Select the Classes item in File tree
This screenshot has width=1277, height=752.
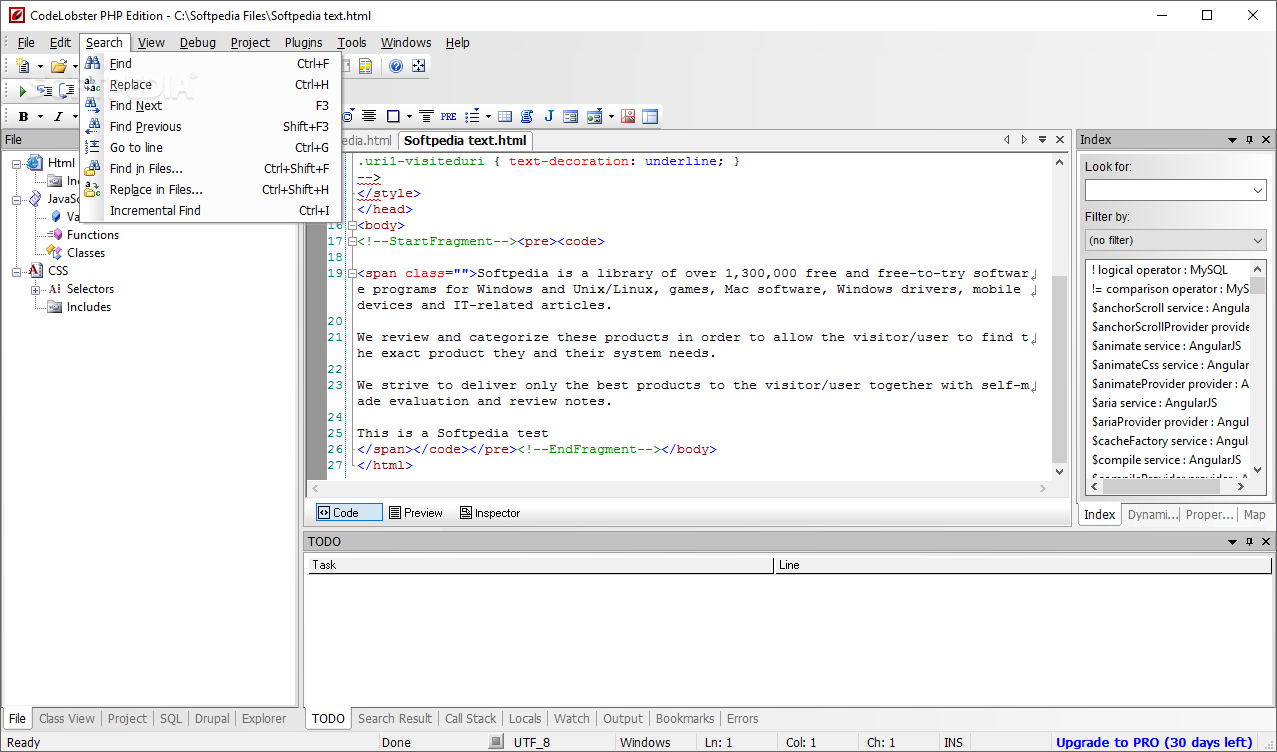click(x=86, y=253)
